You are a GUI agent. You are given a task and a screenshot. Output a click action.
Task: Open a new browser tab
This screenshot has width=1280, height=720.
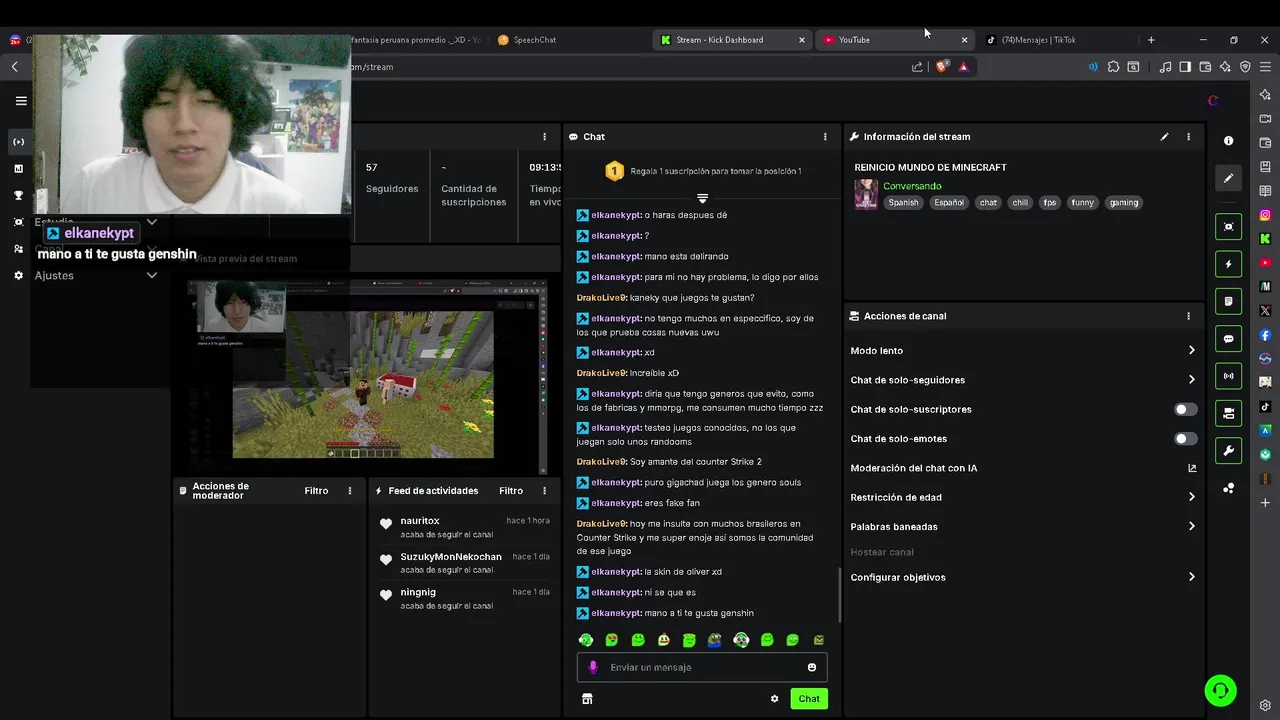point(1151,40)
